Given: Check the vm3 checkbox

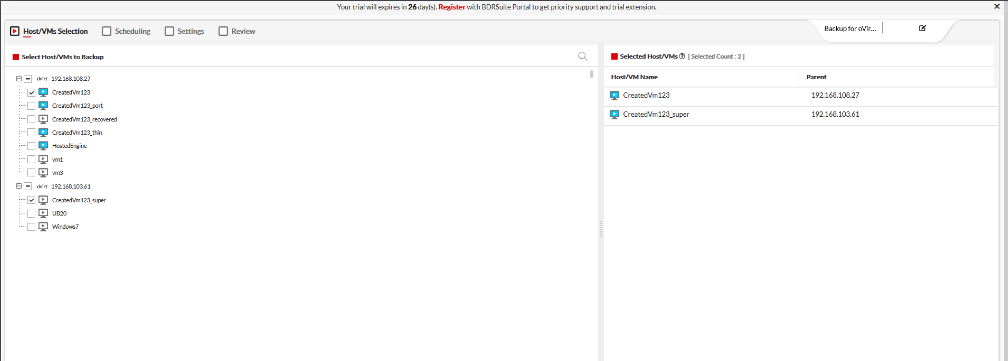Looking at the screenshot, I should pyautogui.click(x=31, y=173).
